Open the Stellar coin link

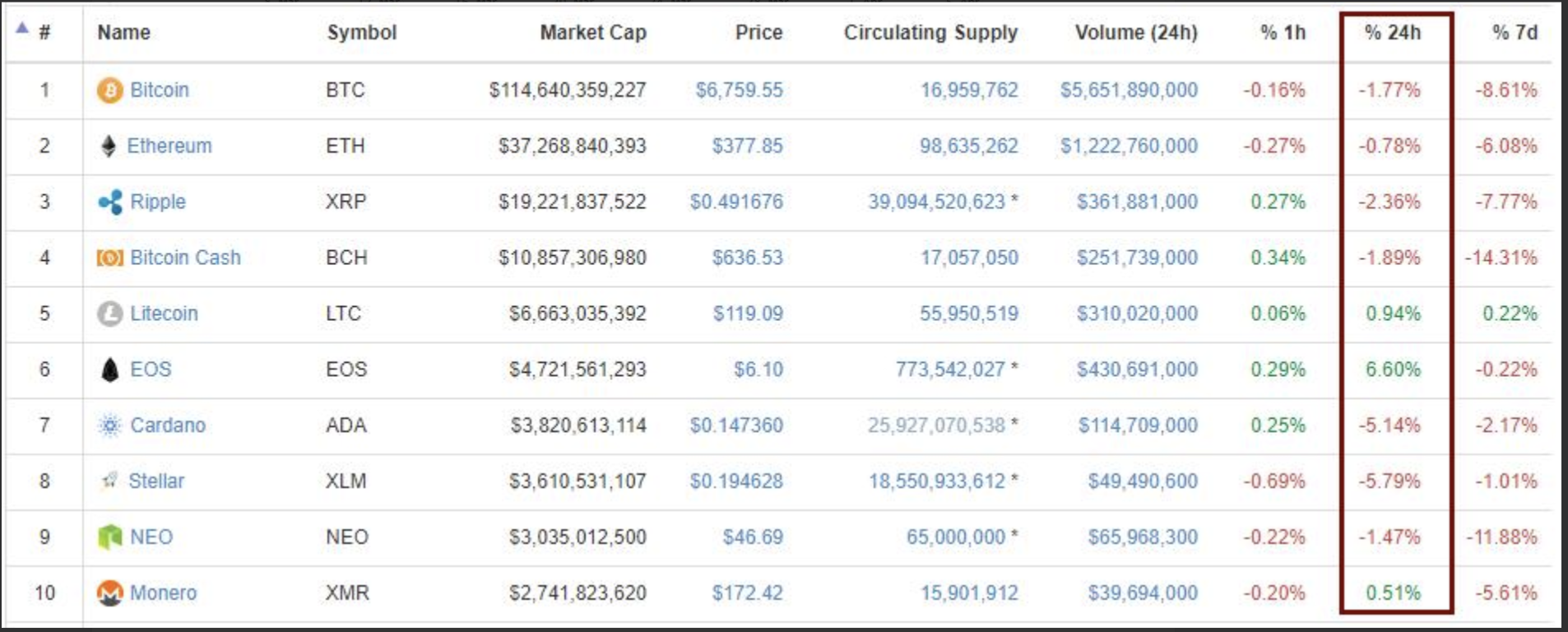point(156,481)
